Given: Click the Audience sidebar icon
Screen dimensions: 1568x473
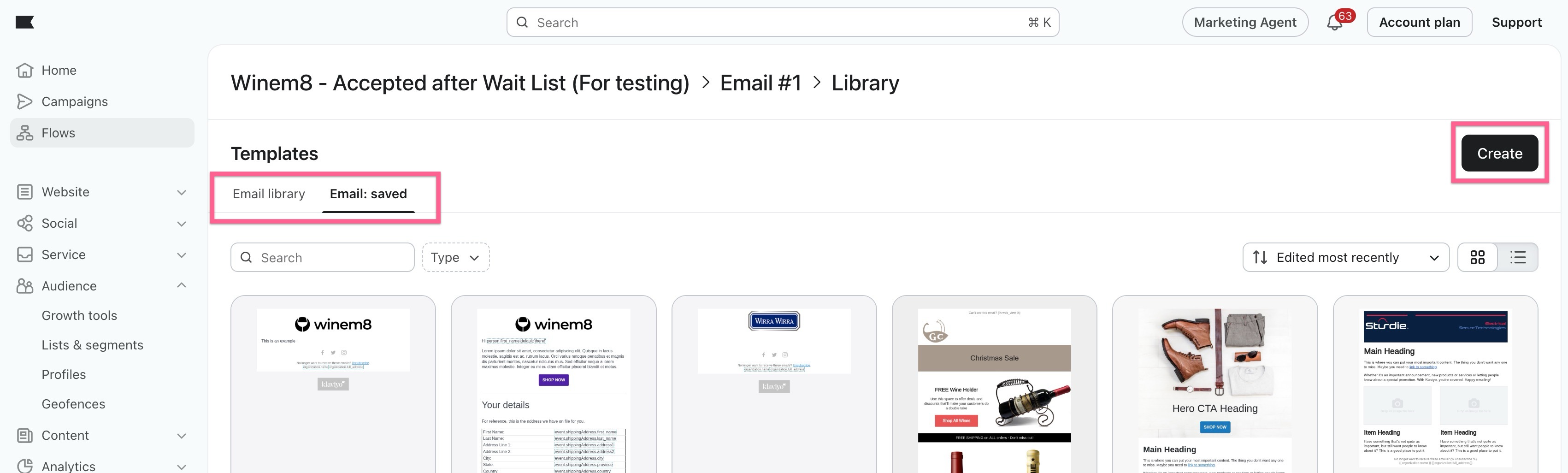Looking at the screenshot, I should point(25,286).
